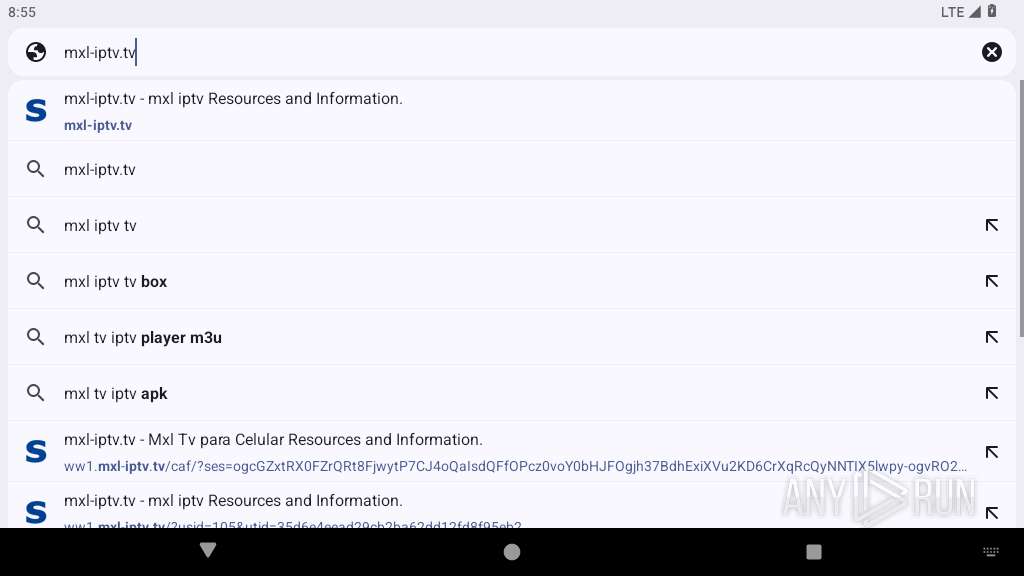Select suggestion 'mxl tv iptv apk'
The width and height of the screenshot is (1024, 576).
click(512, 394)
